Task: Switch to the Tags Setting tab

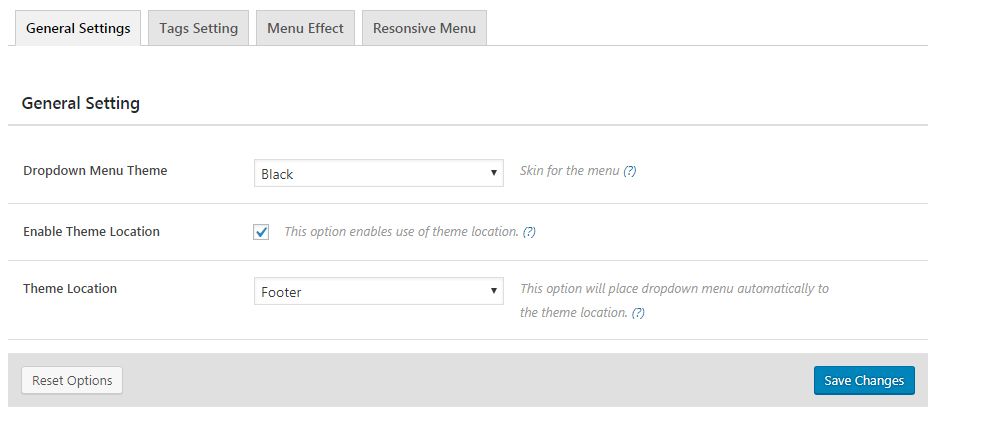Action: click(x=198, y=28)
